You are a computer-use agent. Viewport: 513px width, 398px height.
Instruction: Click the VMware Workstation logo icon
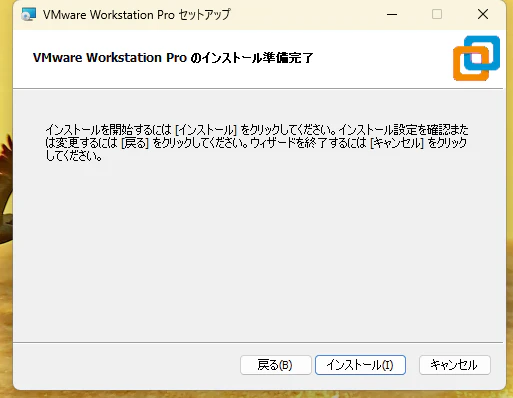[x=476, y=58]
